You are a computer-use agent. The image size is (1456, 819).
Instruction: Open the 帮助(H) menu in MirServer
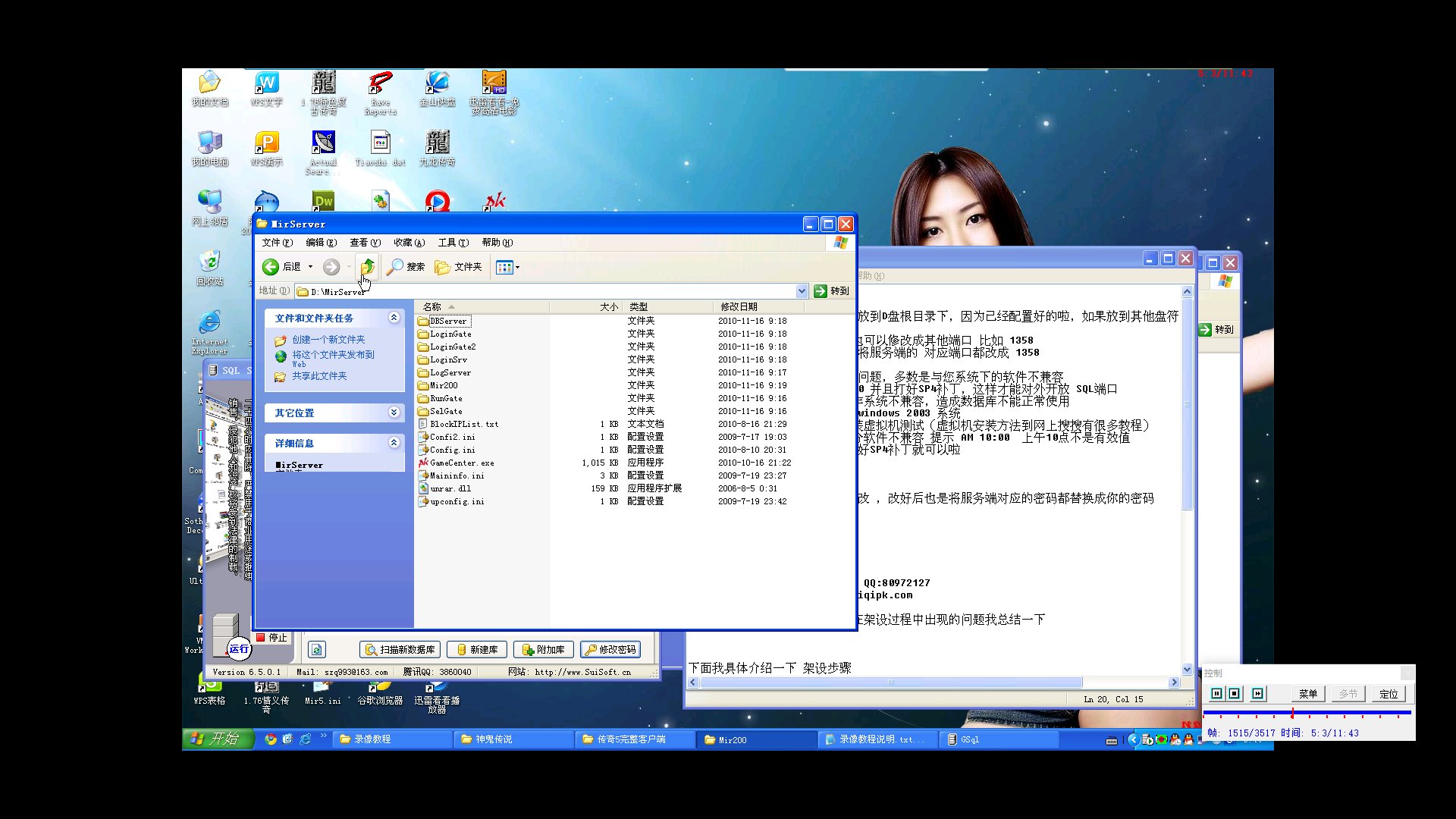pos(497,243)
